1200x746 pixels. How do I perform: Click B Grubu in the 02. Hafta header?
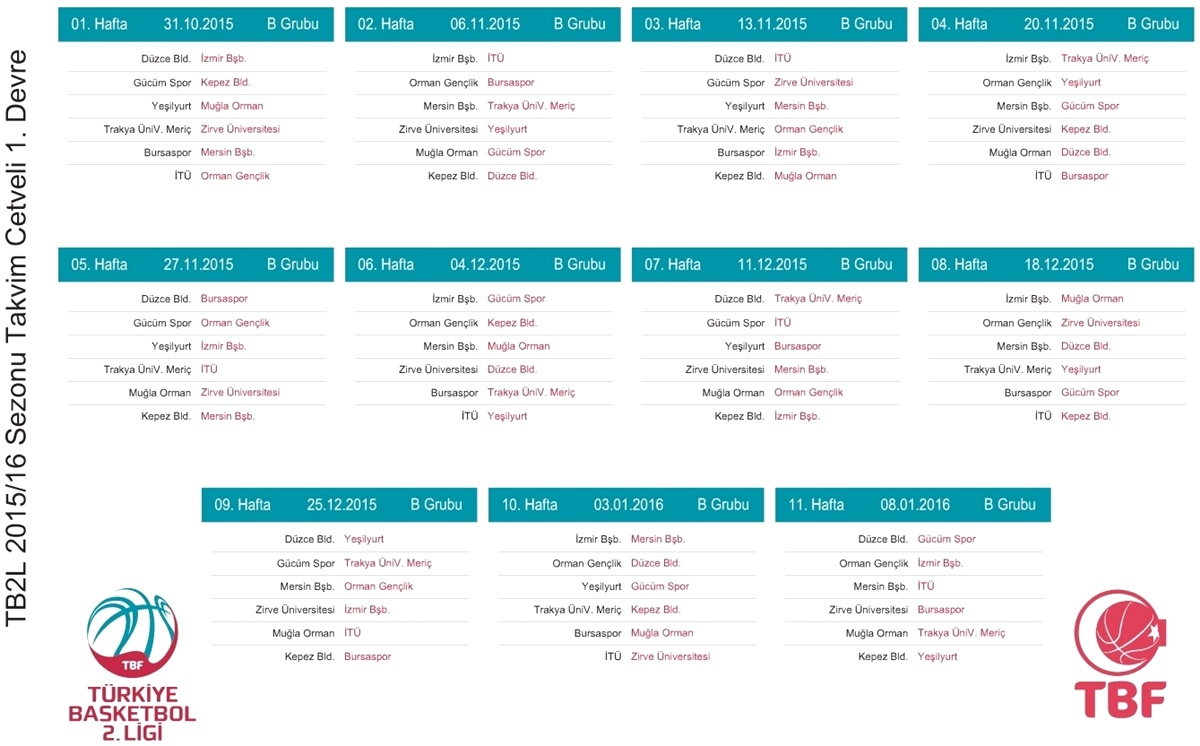(579, 24)
